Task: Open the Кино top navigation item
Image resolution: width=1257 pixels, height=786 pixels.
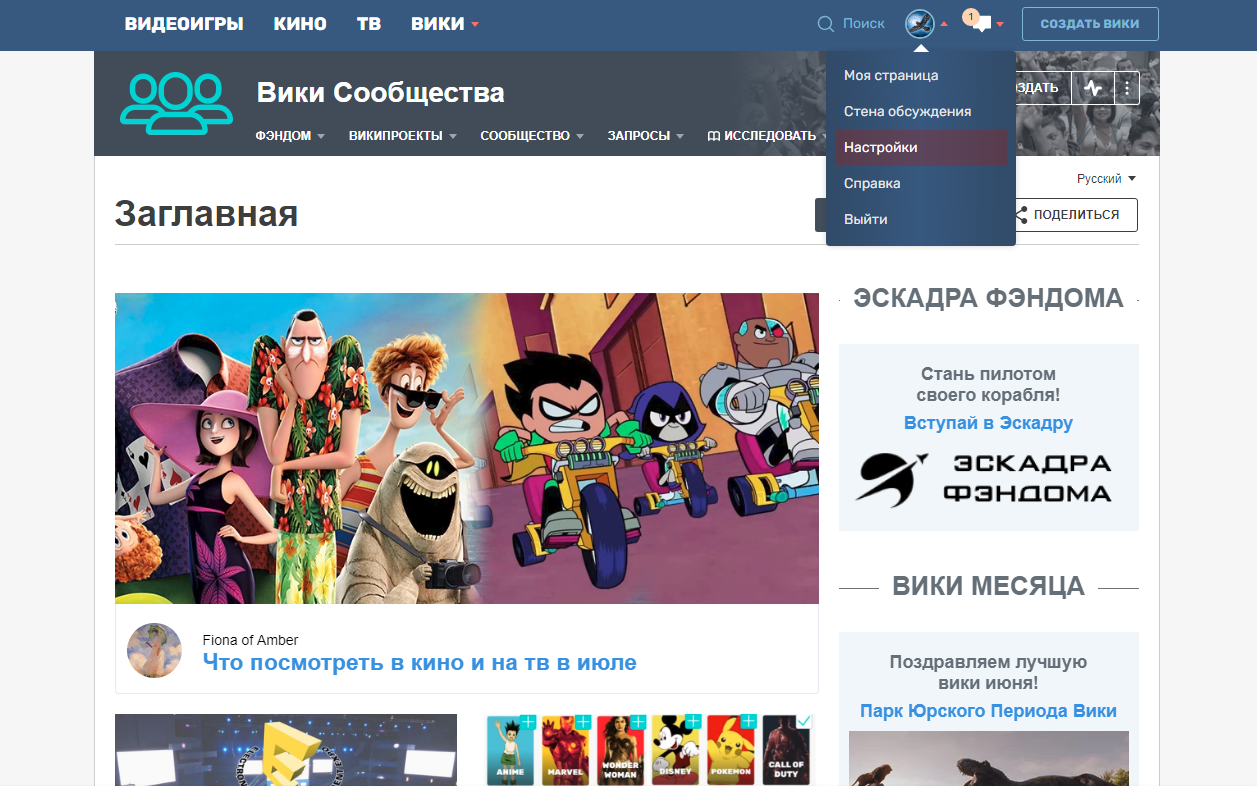Action: point(300,24)
